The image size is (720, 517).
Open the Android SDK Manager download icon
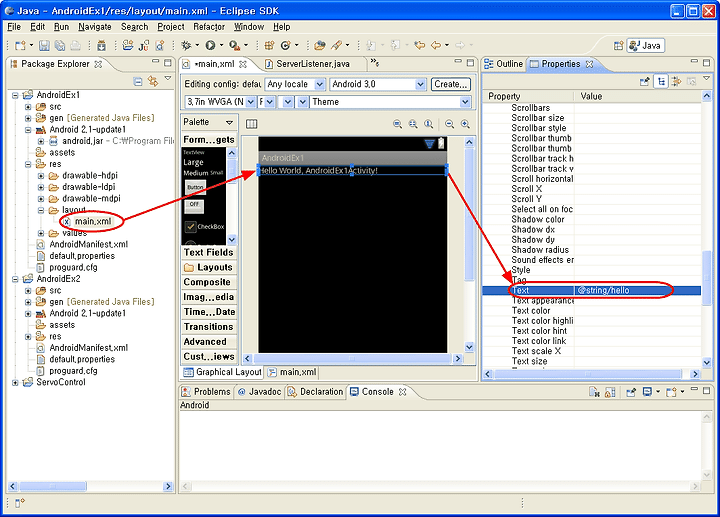click(101, 45)
